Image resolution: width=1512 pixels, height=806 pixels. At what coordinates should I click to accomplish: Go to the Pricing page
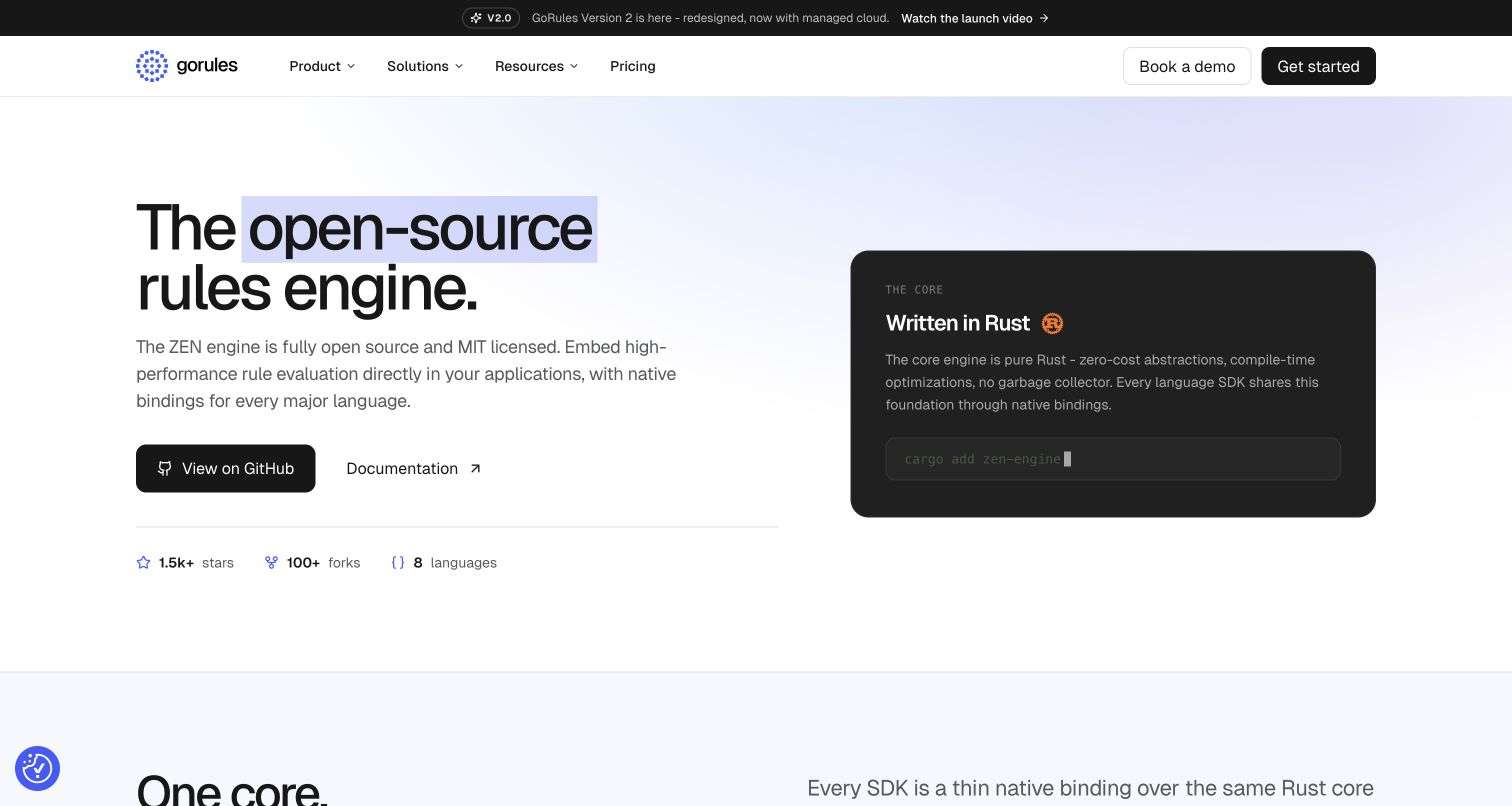pyautogui.click(x=633, y=66)
